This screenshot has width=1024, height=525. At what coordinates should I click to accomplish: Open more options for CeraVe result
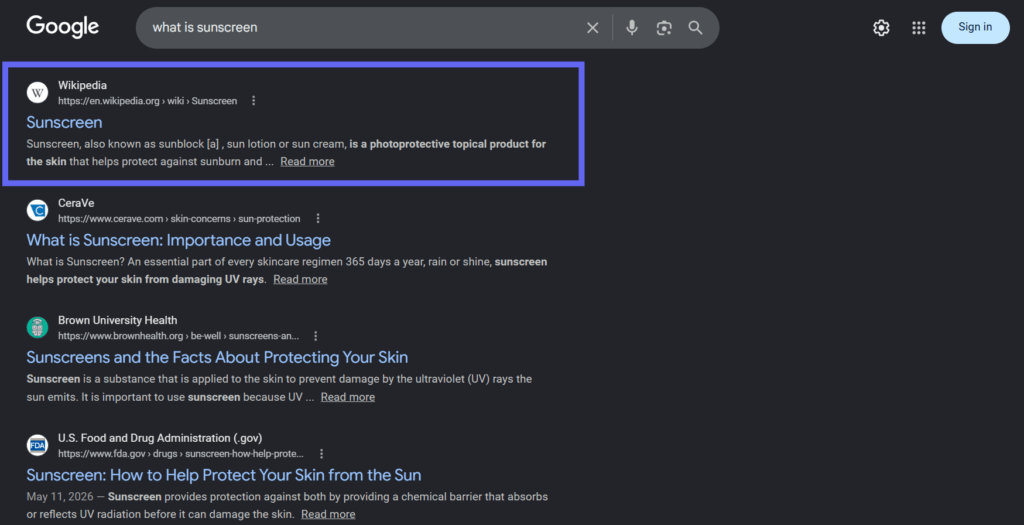317,218
